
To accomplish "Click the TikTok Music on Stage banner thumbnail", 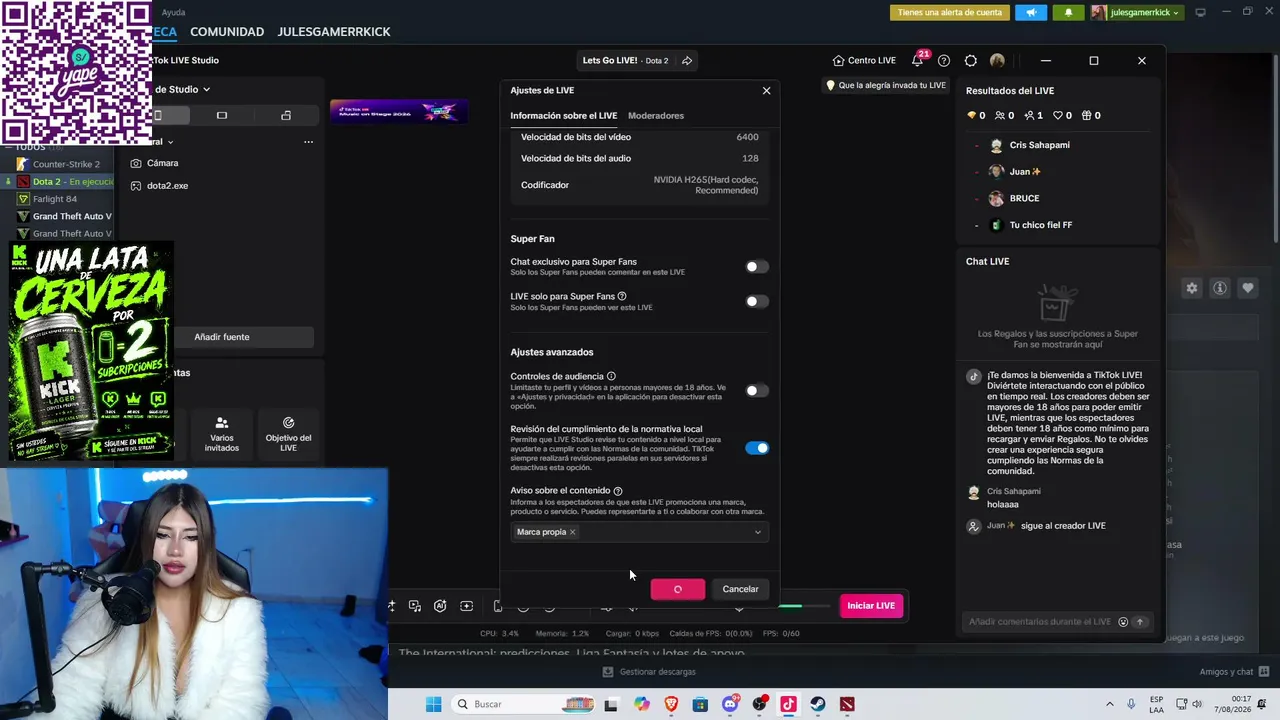I will [x=398, y=111].
